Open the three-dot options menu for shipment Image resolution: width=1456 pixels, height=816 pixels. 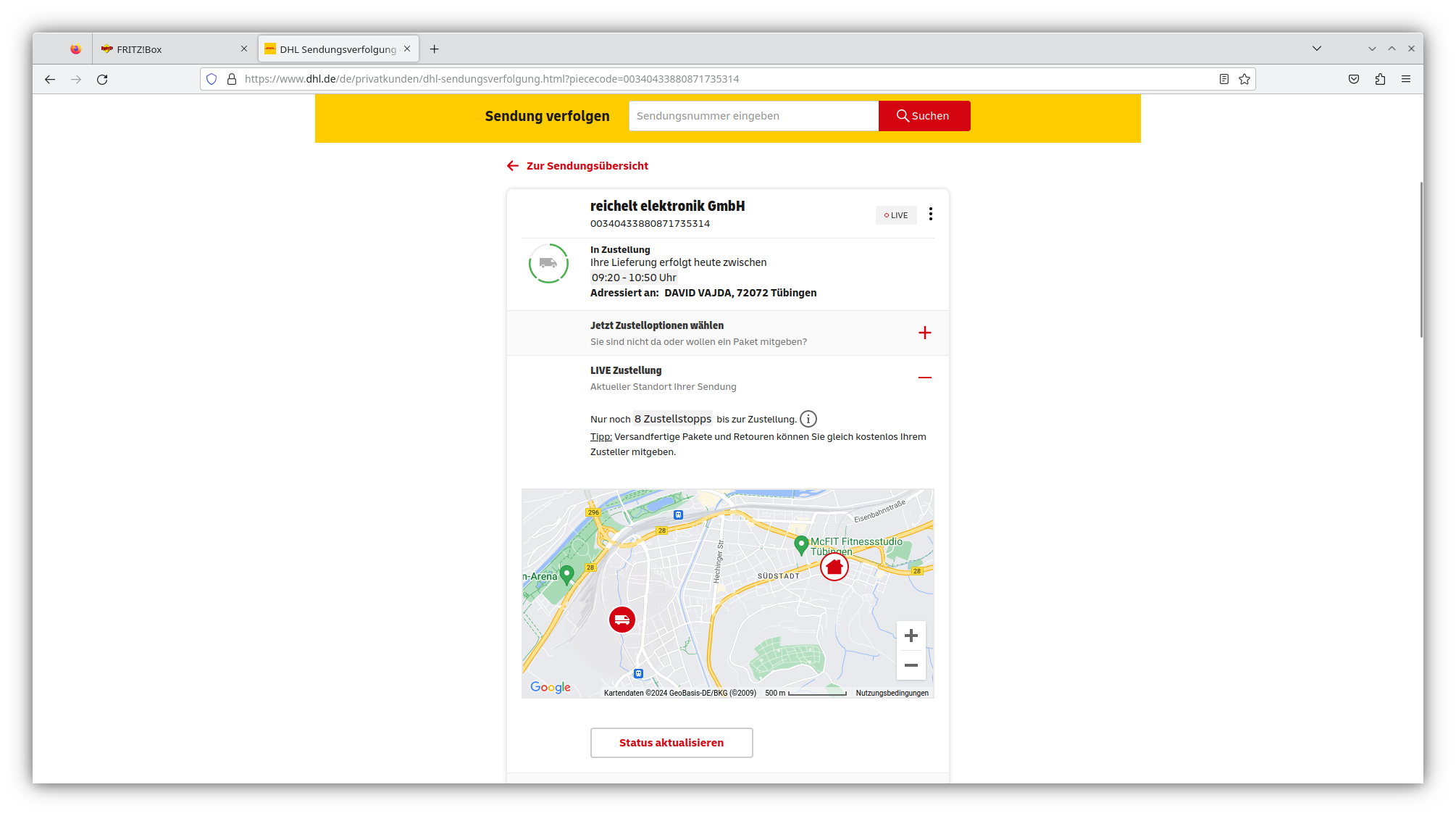pyautogui.click(x=931, y=214)
